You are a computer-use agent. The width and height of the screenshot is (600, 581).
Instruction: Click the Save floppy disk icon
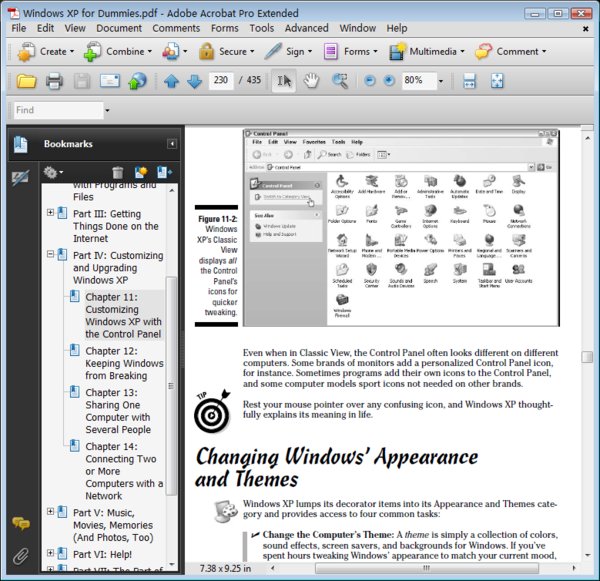tap(82, 81)
